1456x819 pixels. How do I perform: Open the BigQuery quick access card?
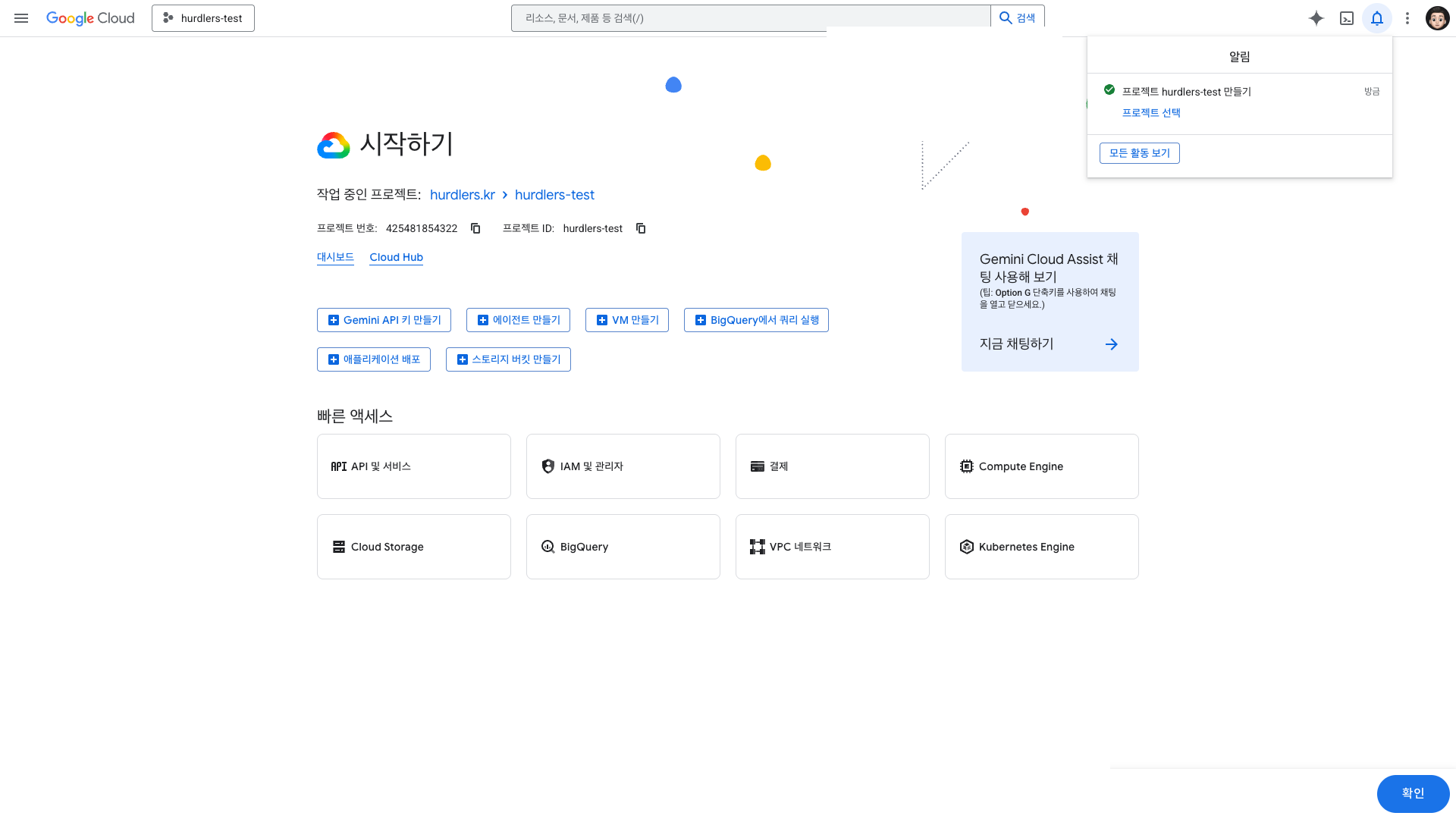(x=623, y=547)
